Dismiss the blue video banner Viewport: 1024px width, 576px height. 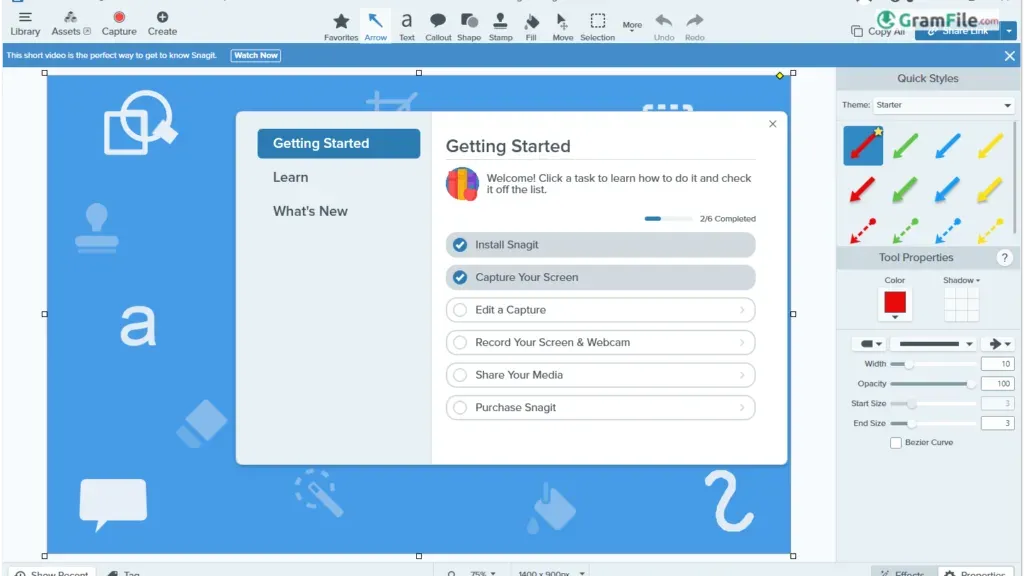(1010, 56)
